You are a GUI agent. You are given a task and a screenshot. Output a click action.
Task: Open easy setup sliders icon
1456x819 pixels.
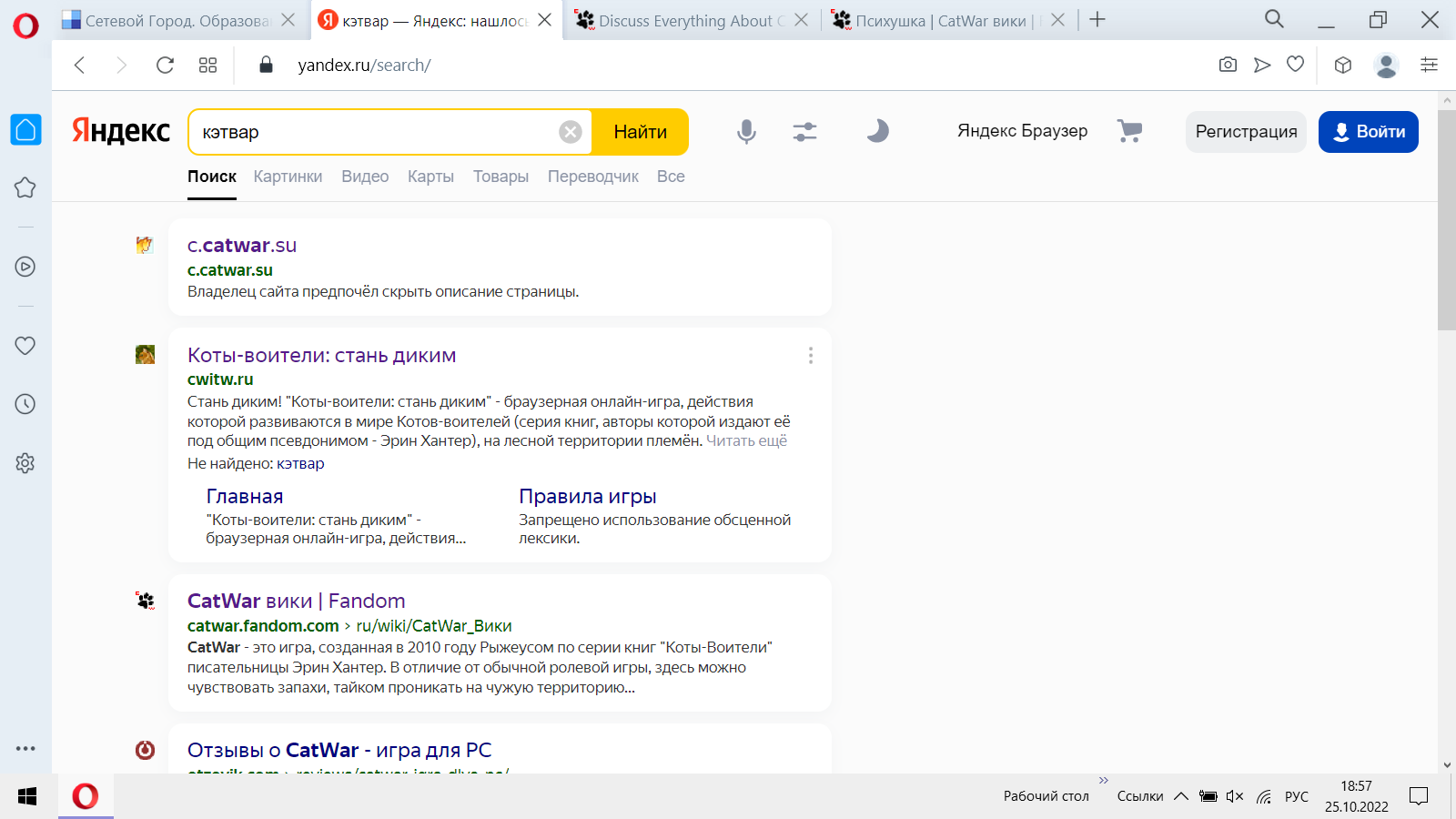pyautogui.click(x=1429, y=65)
